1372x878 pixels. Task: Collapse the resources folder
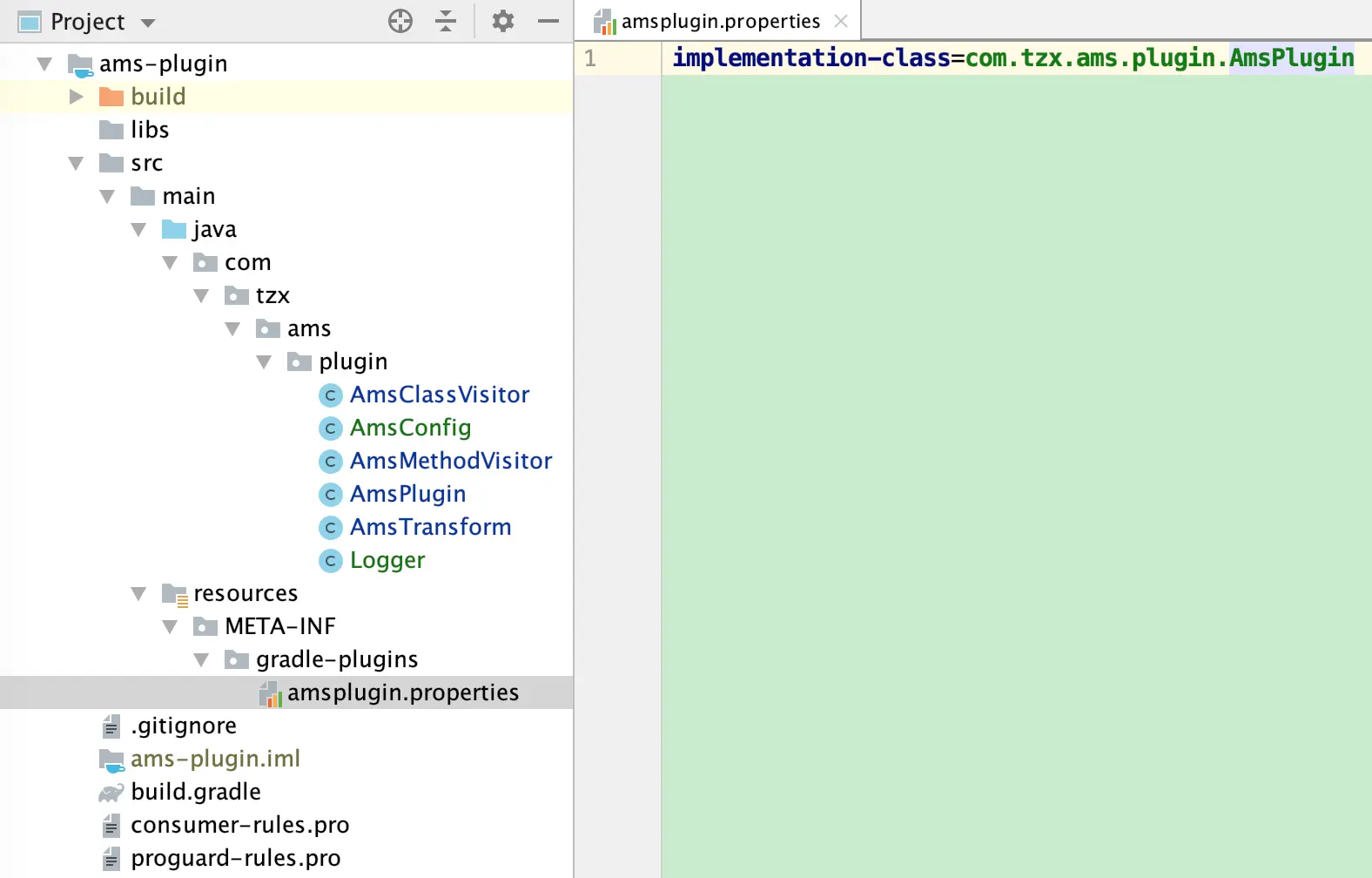click(138, 593)
